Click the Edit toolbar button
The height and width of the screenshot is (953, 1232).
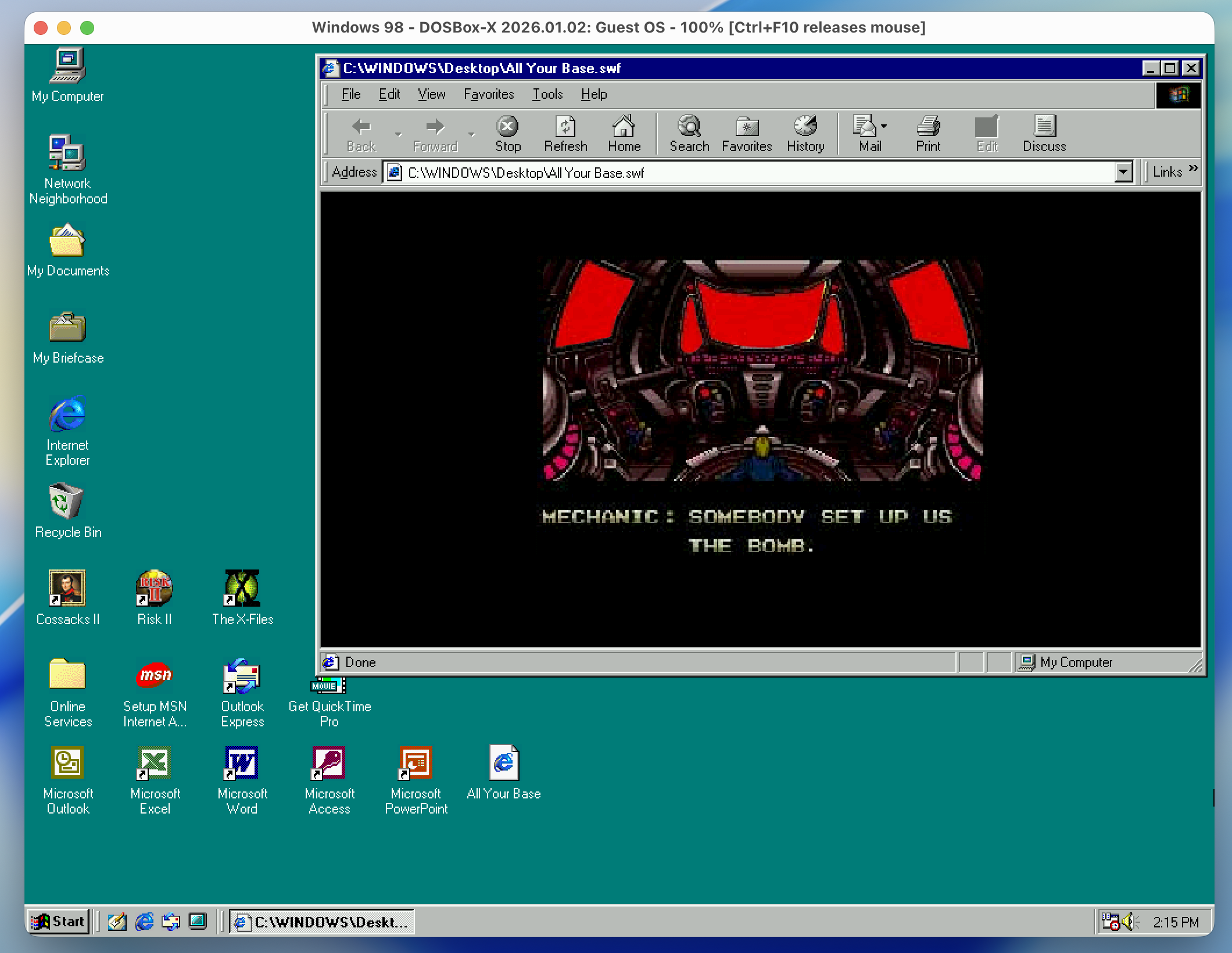pos(987,134)
